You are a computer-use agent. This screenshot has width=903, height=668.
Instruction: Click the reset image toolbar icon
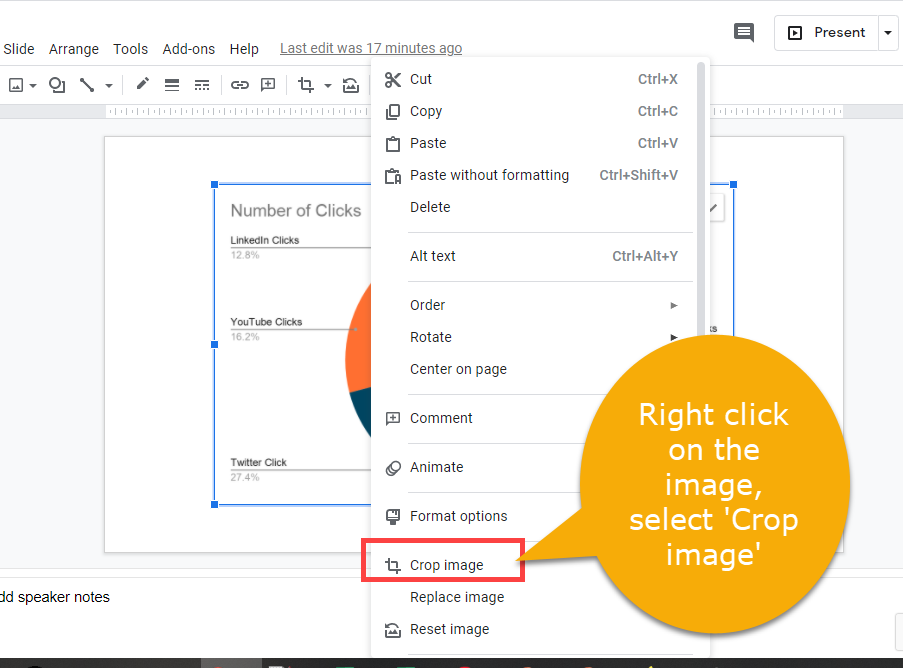[x=351, y=85]
